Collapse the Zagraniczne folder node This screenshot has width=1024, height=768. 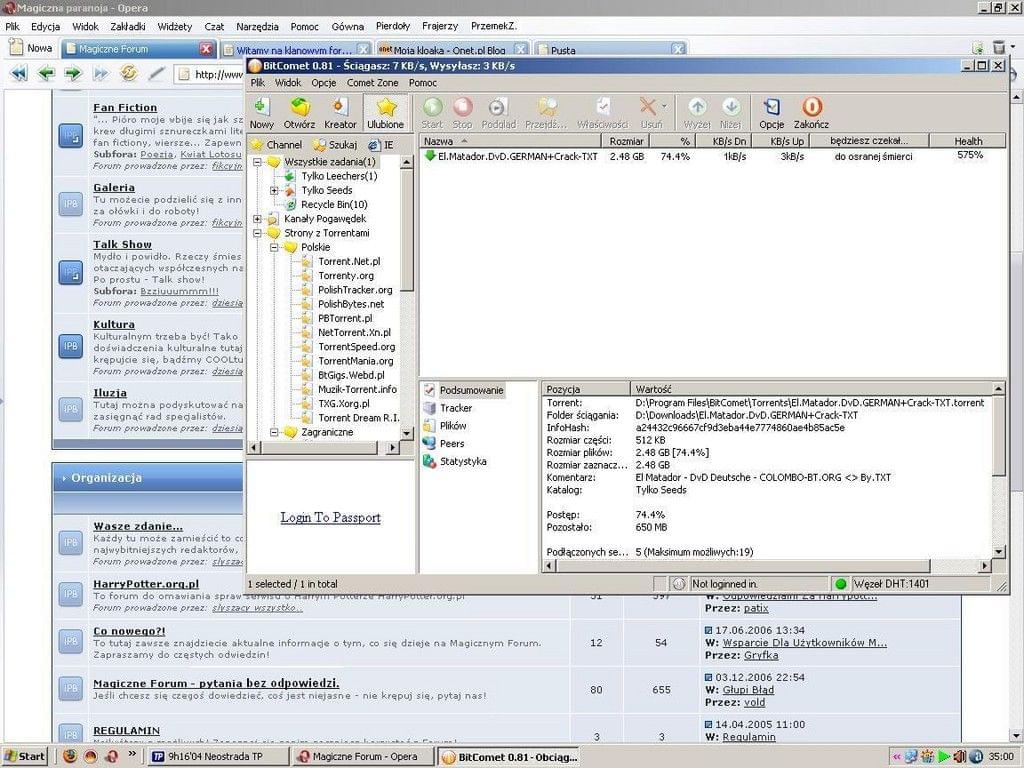(274, 432)
